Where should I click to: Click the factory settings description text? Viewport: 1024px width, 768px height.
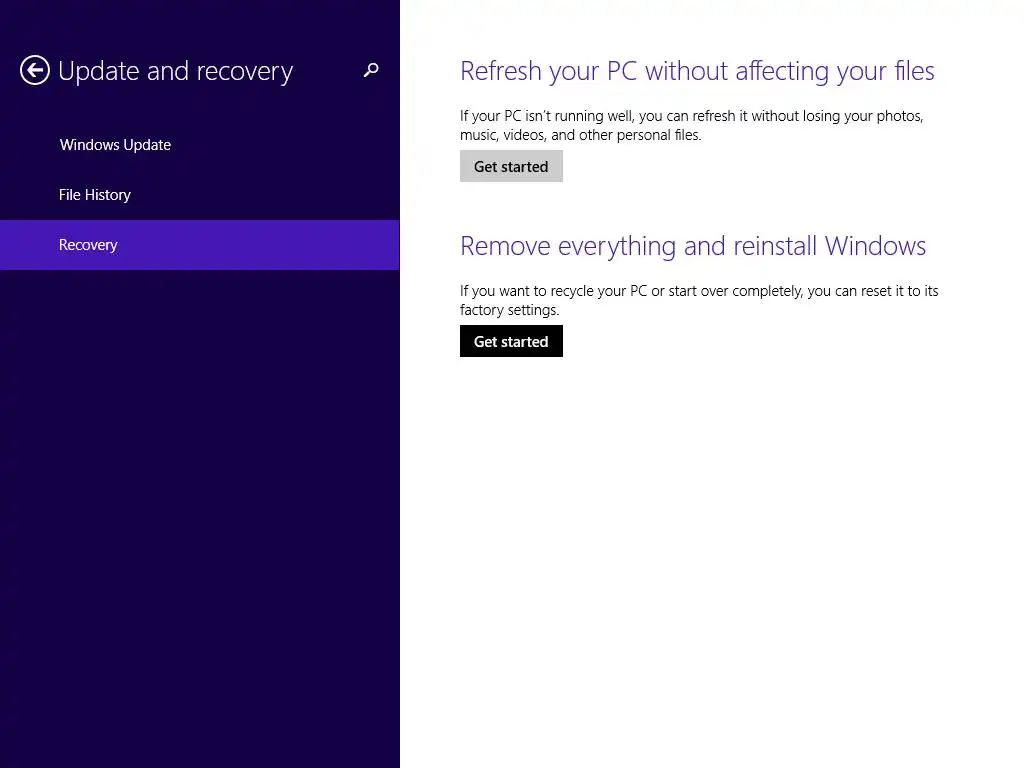click(699, 300)
